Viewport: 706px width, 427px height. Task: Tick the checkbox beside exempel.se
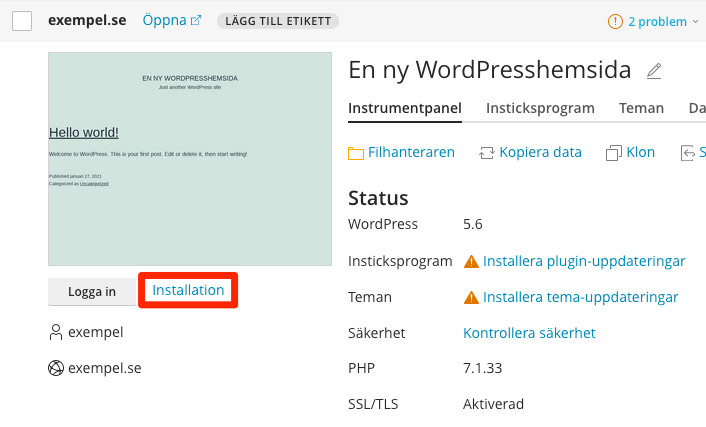[22, 21]
